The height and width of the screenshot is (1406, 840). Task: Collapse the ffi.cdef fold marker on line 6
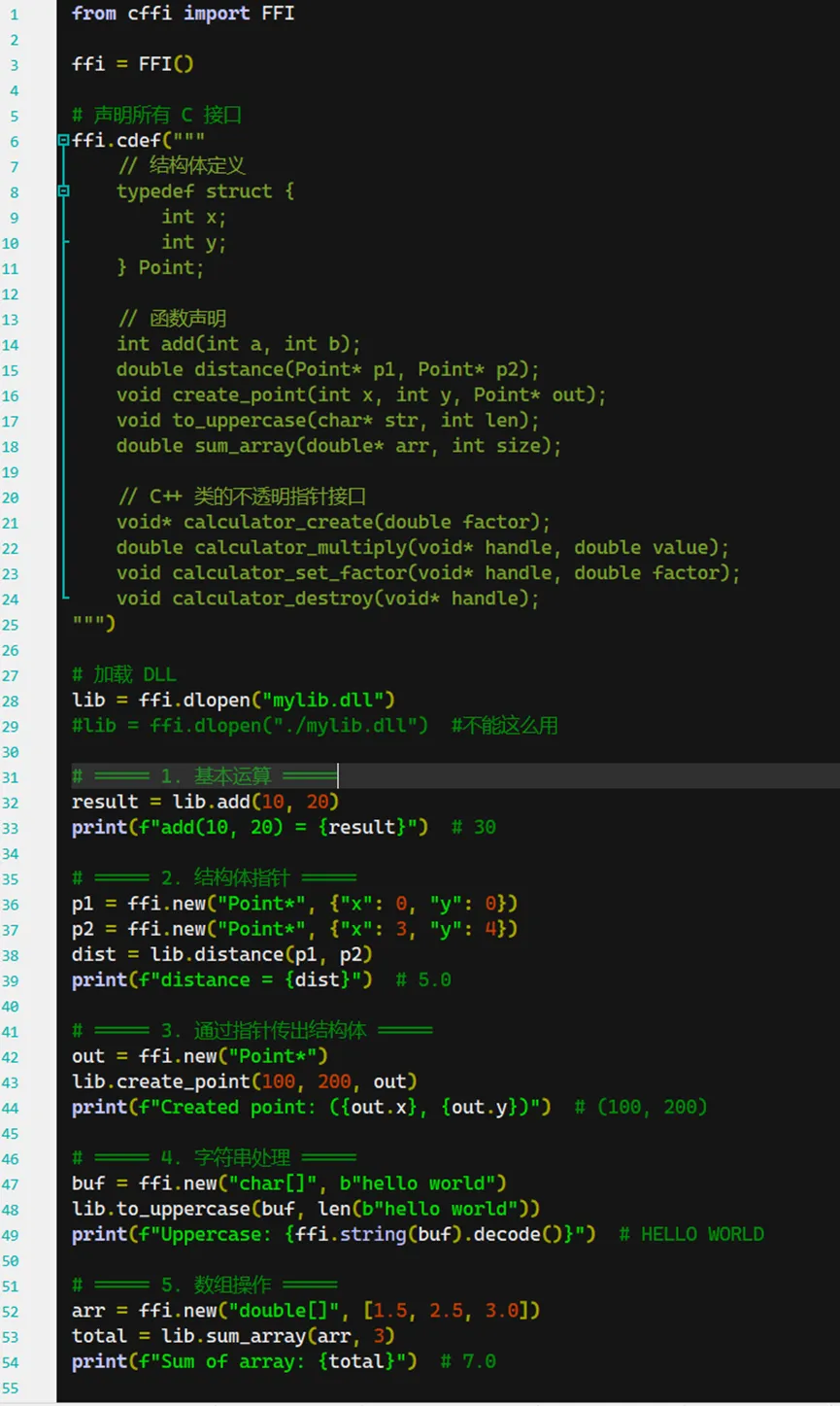[x=63, y=141]
